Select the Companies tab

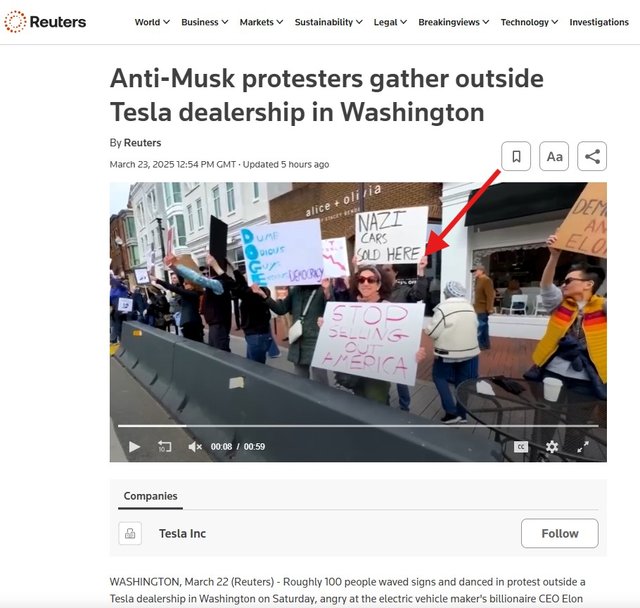[150, 496]
